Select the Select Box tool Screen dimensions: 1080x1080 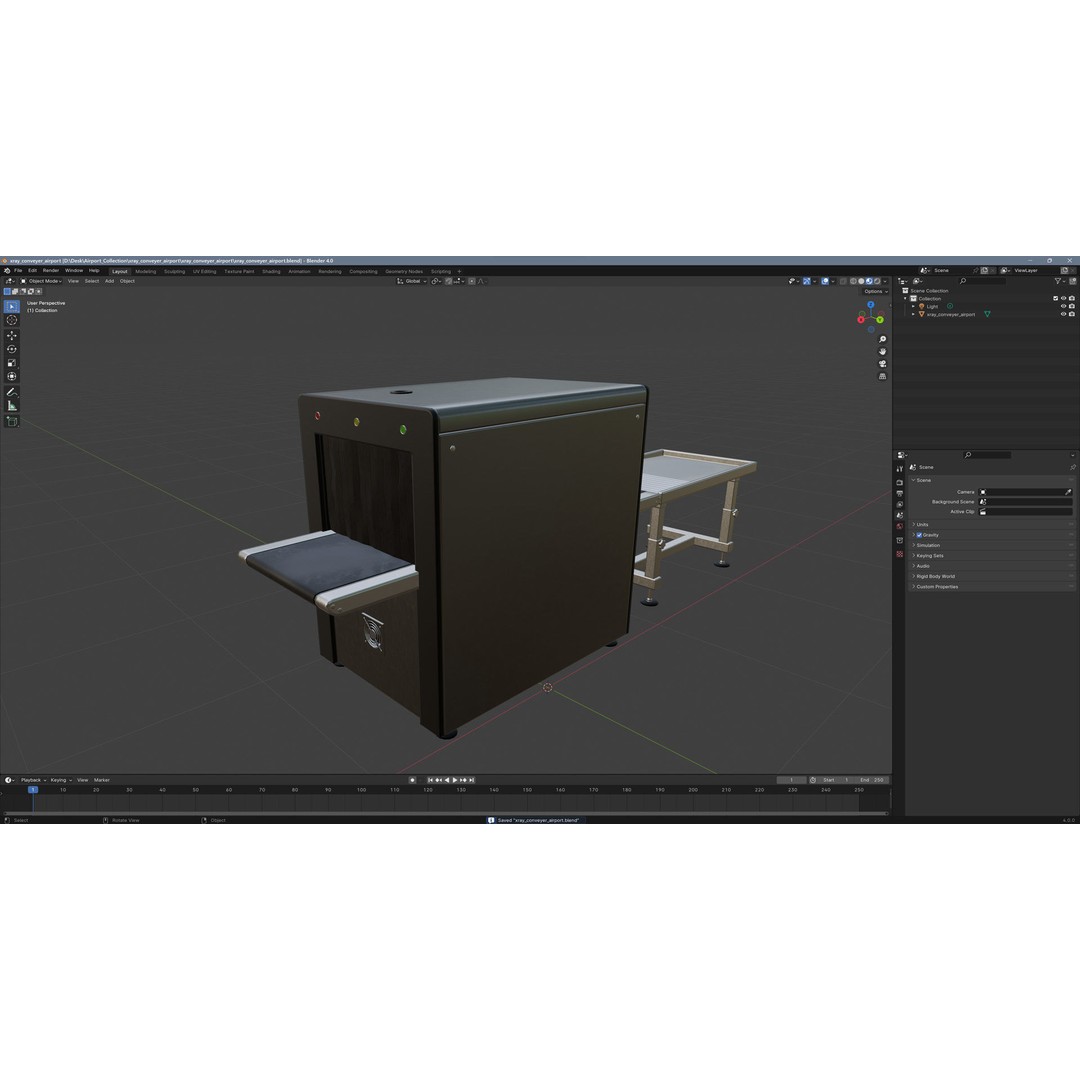coord(12,307)
